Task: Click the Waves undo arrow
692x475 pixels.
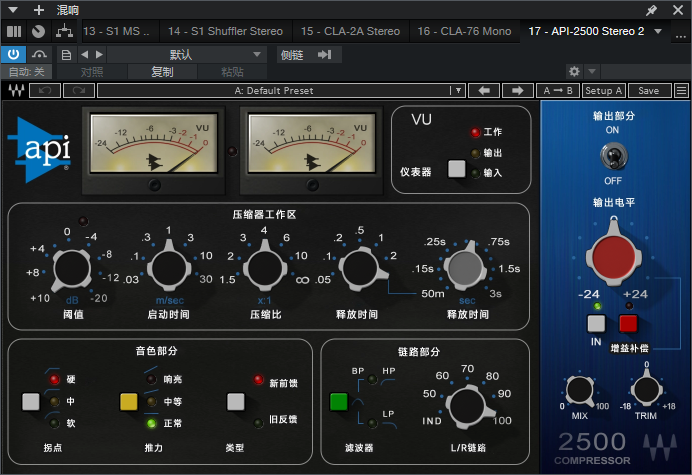Action: click(x=45, y=90)
